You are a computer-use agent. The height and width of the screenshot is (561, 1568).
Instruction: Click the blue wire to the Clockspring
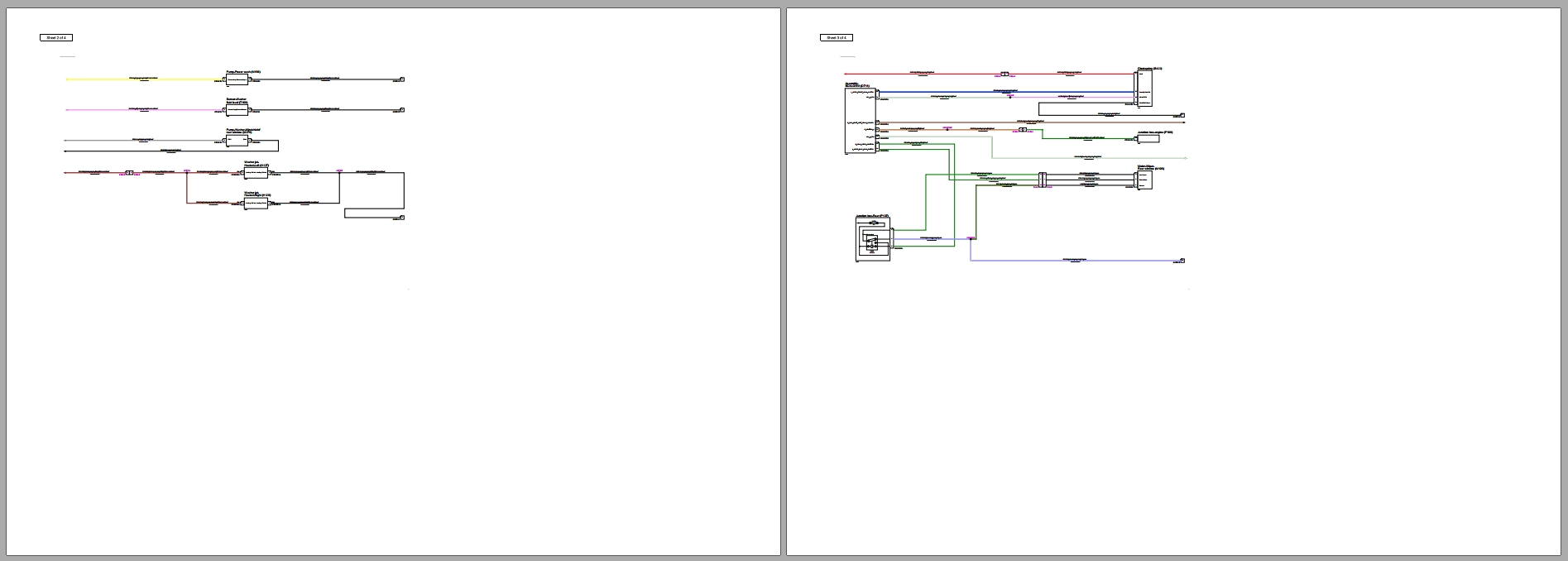pyautogui.click(x=1006, y=92)
